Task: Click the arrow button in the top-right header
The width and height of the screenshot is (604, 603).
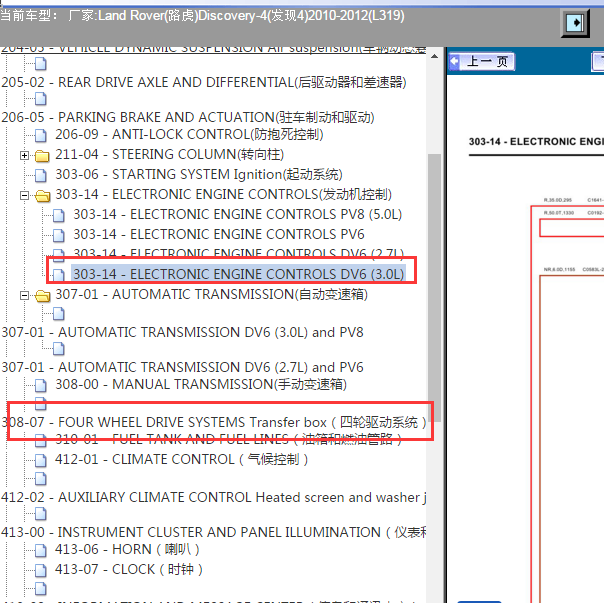Action: pos(575,23)
